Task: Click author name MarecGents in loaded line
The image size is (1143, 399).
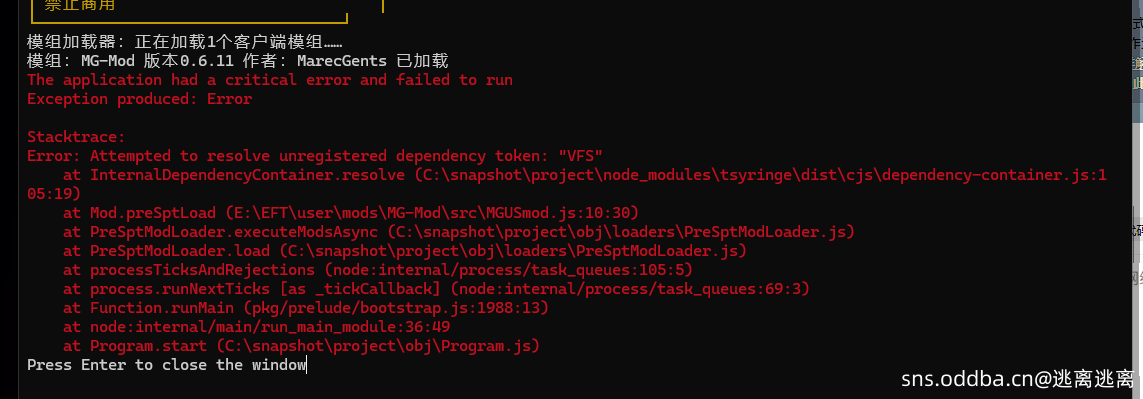Action: coord(340,61)
